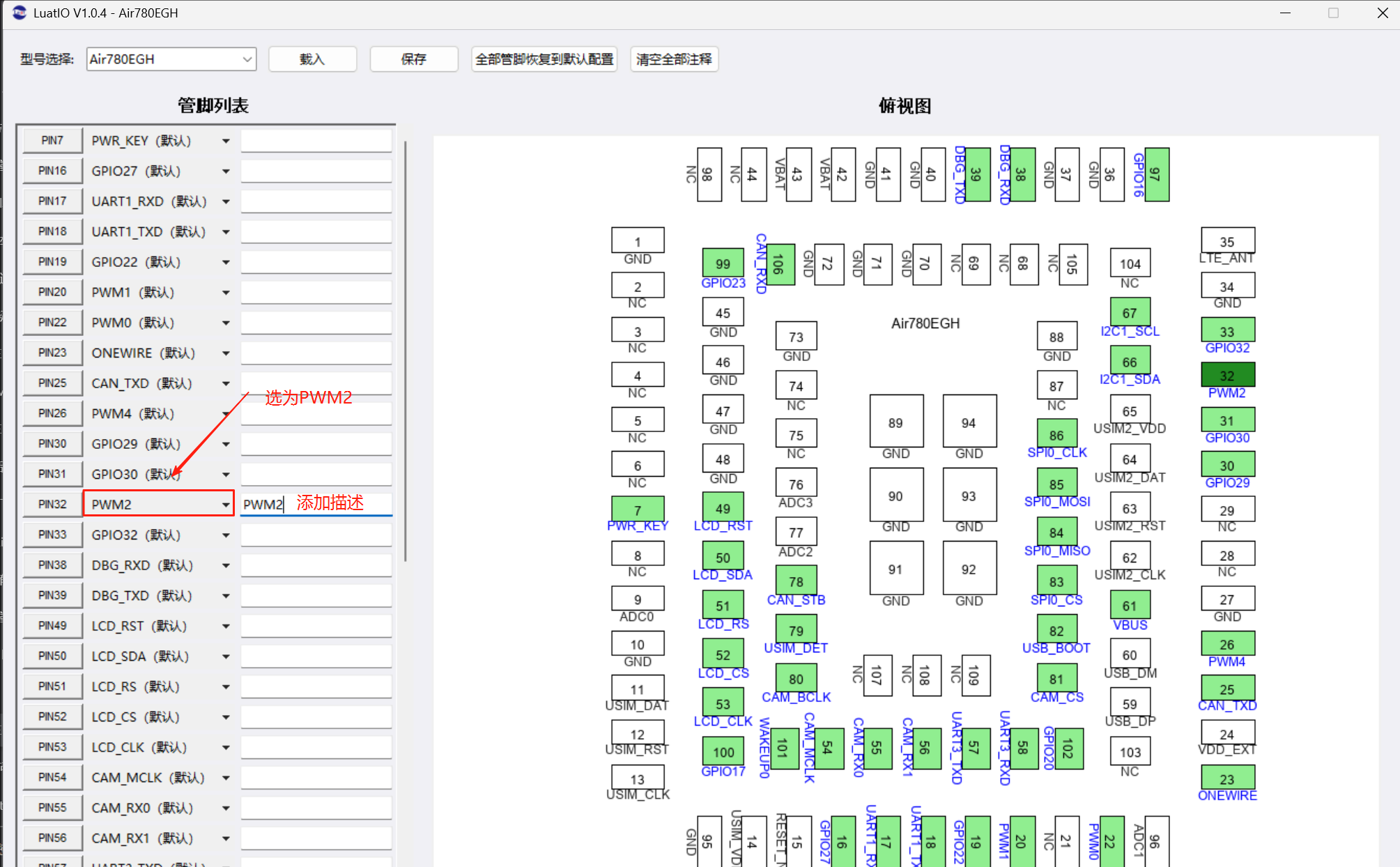1400x867 pixels.
Task: Select pin 82 USB_BOOT pad
Action: [x=1056, y=629]
